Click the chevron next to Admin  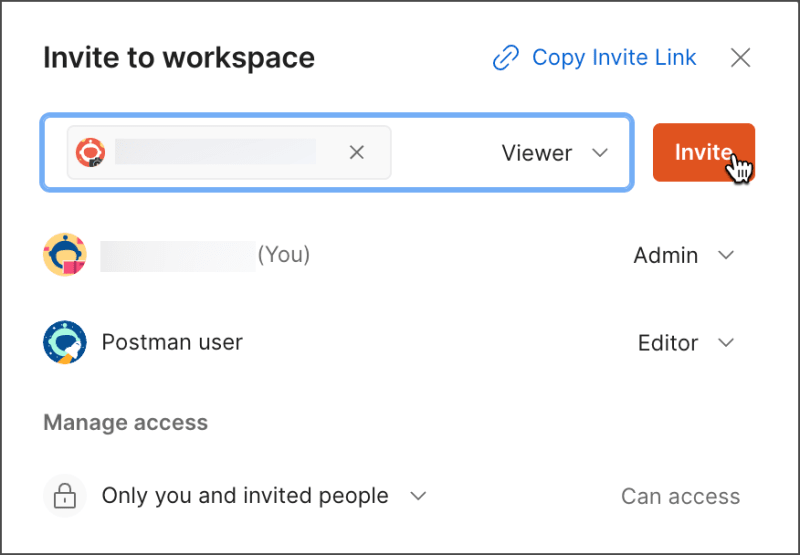pyautogui.click(x=727, y=255)
